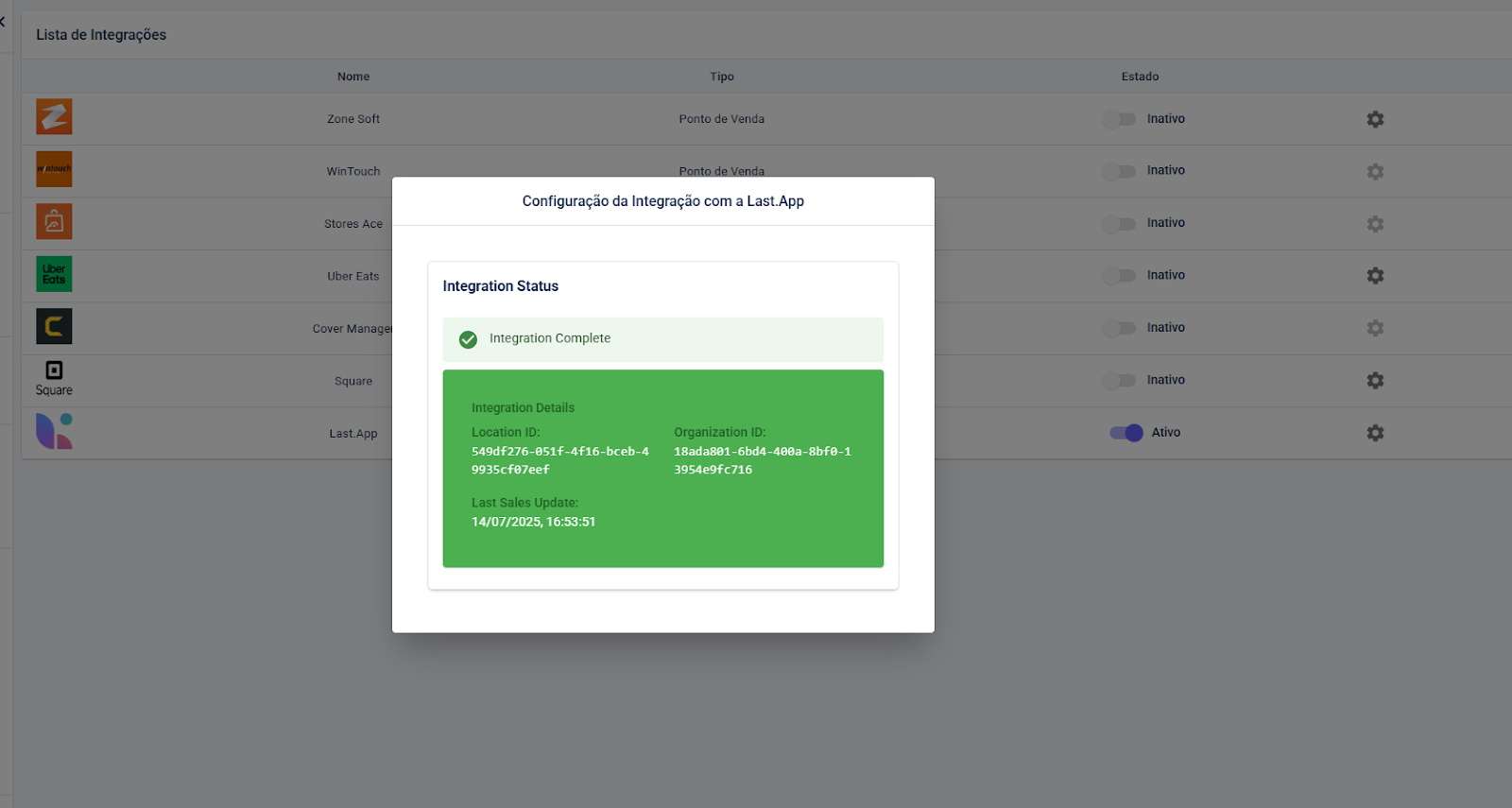Open settings gear for Square integration
The image size is (1512, 808).
1375,381
